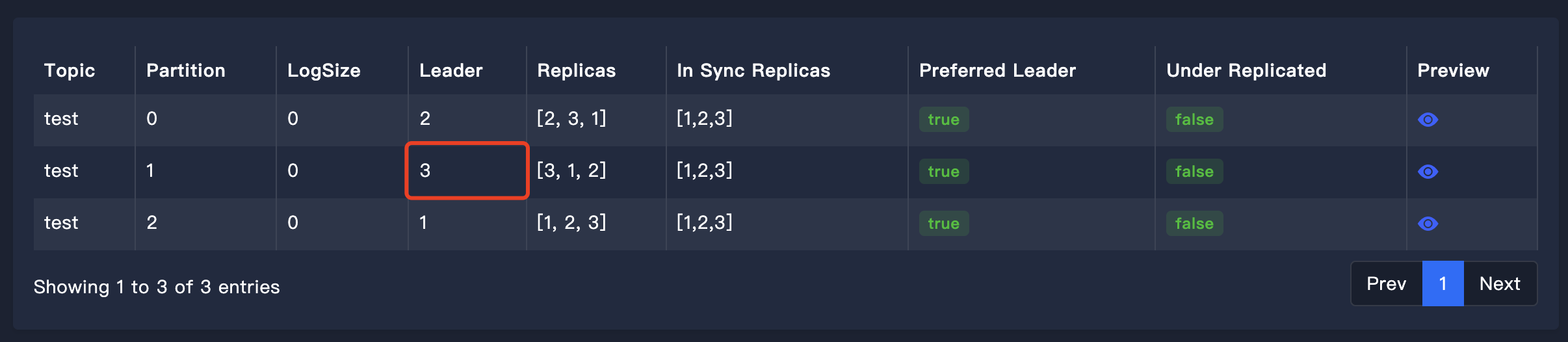Click the LogSize column header
Screen dimensions: 1568x342
pyautogui.click(x=324, y=70)
